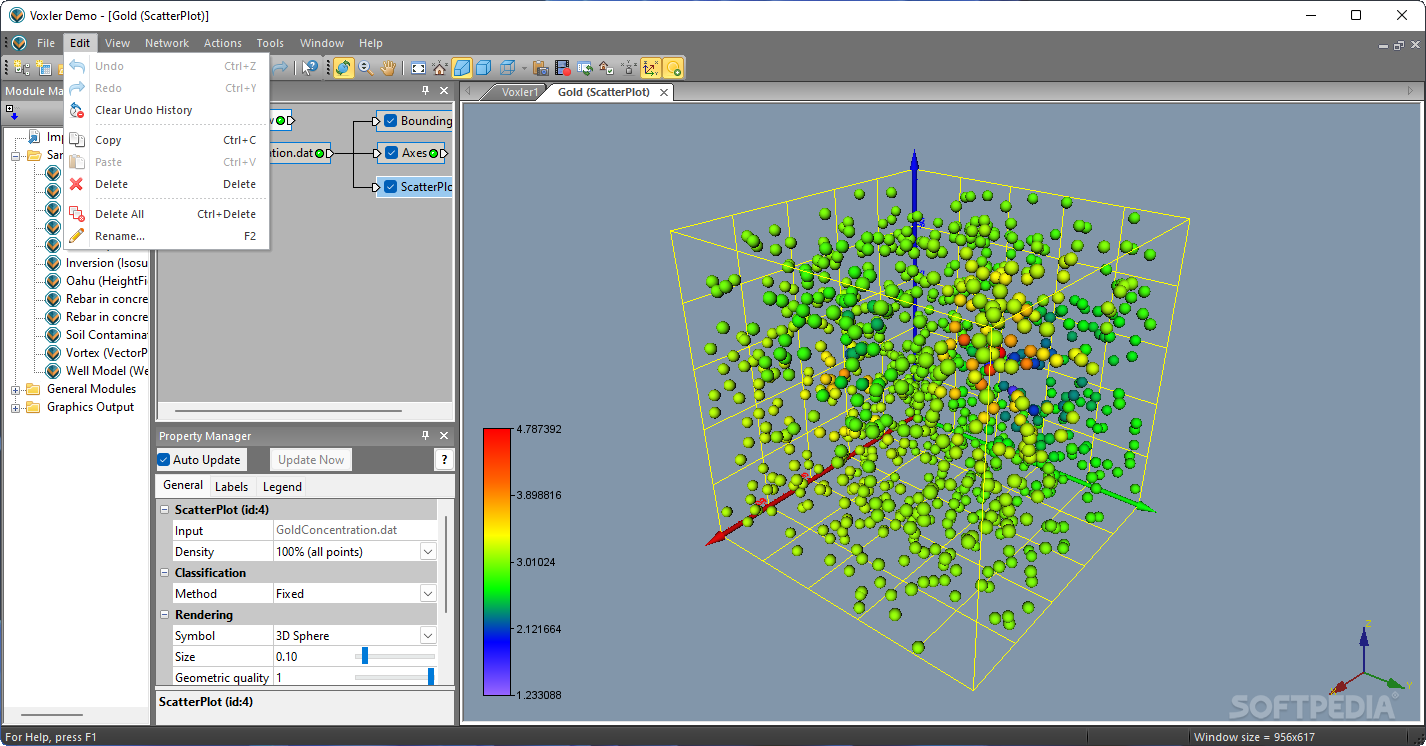Select the Oahu (HeightField) sample

[x=107, y=281]
